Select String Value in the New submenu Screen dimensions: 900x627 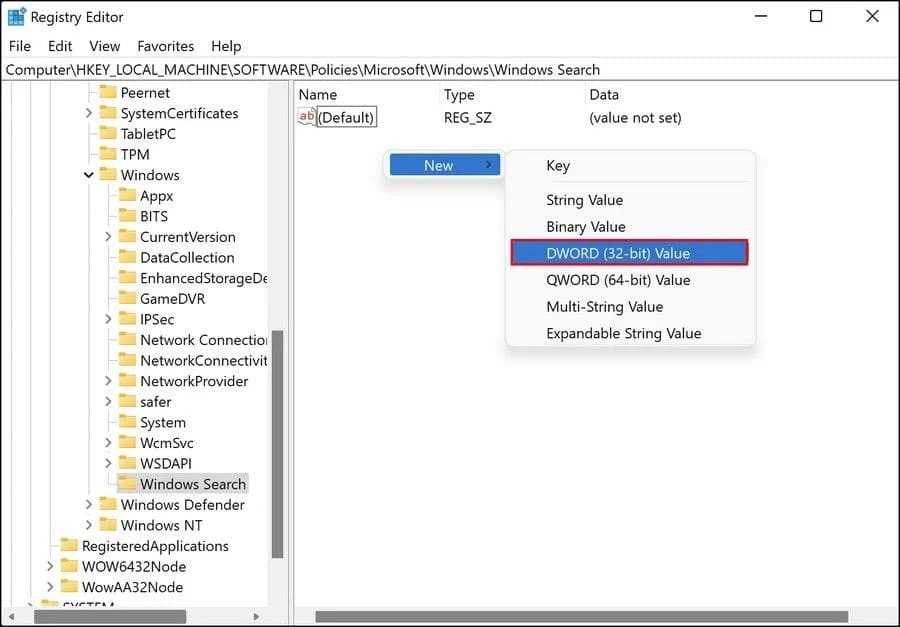584,200
